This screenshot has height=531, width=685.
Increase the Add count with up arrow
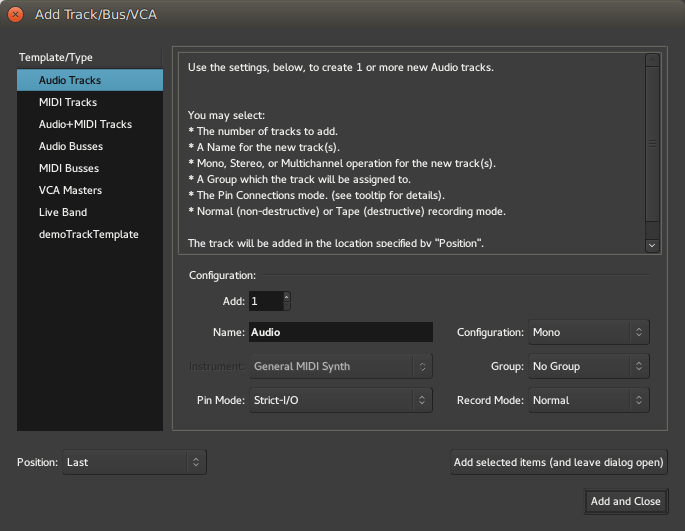(x=287, y=297)
